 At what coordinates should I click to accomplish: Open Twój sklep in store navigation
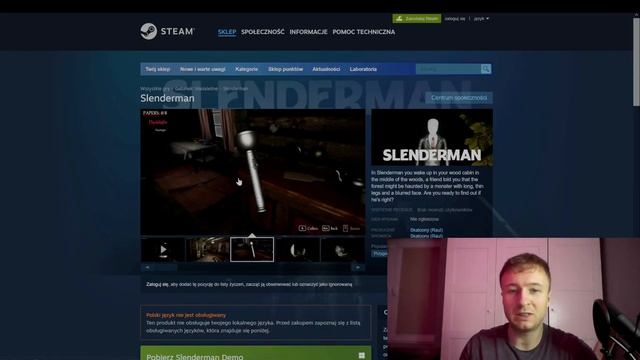(x=158, y=69)
